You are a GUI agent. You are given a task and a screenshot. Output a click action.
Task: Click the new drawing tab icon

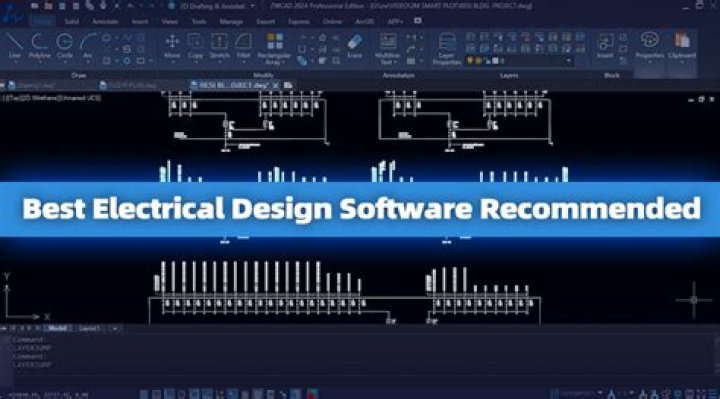(288, 85)
